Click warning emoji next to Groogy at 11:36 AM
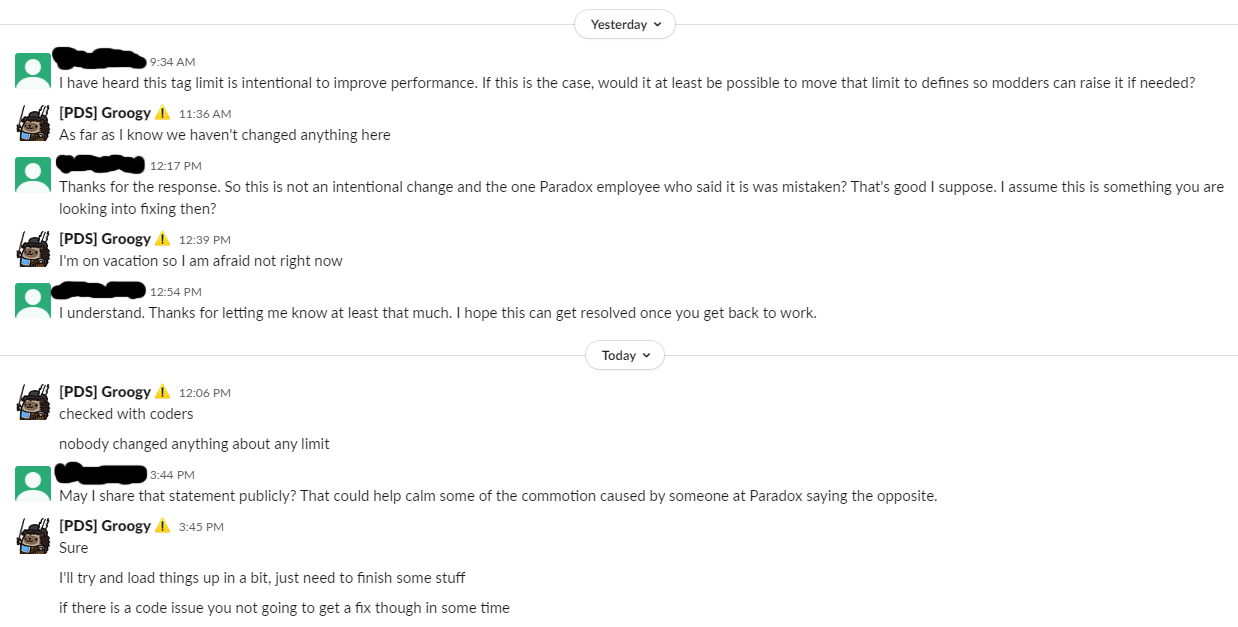 tap(163, 113)
